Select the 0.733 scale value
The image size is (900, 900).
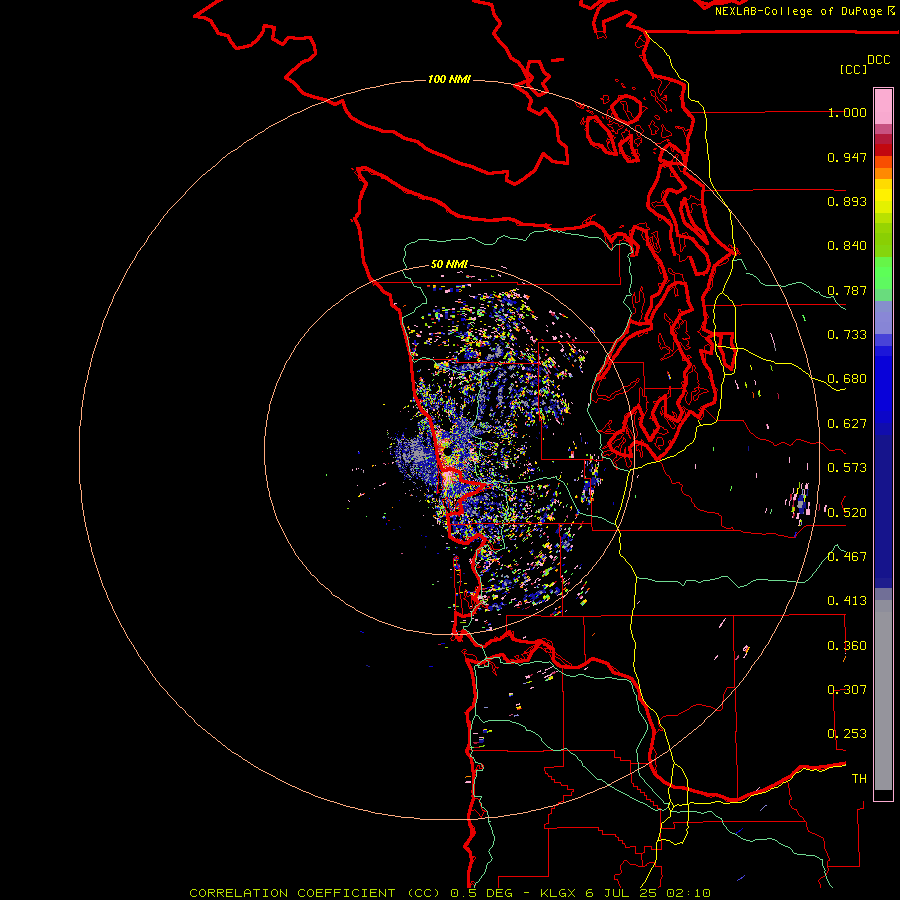[x=847, y=335]
